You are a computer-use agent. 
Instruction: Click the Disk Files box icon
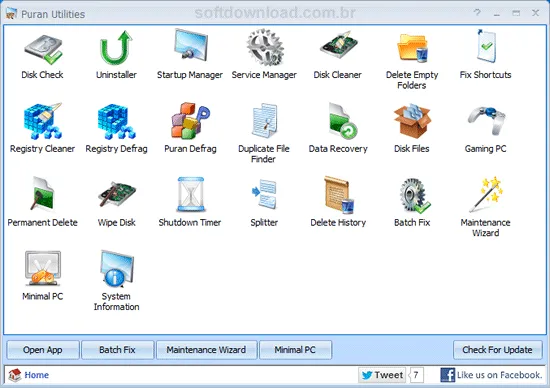tap(412, 121)
